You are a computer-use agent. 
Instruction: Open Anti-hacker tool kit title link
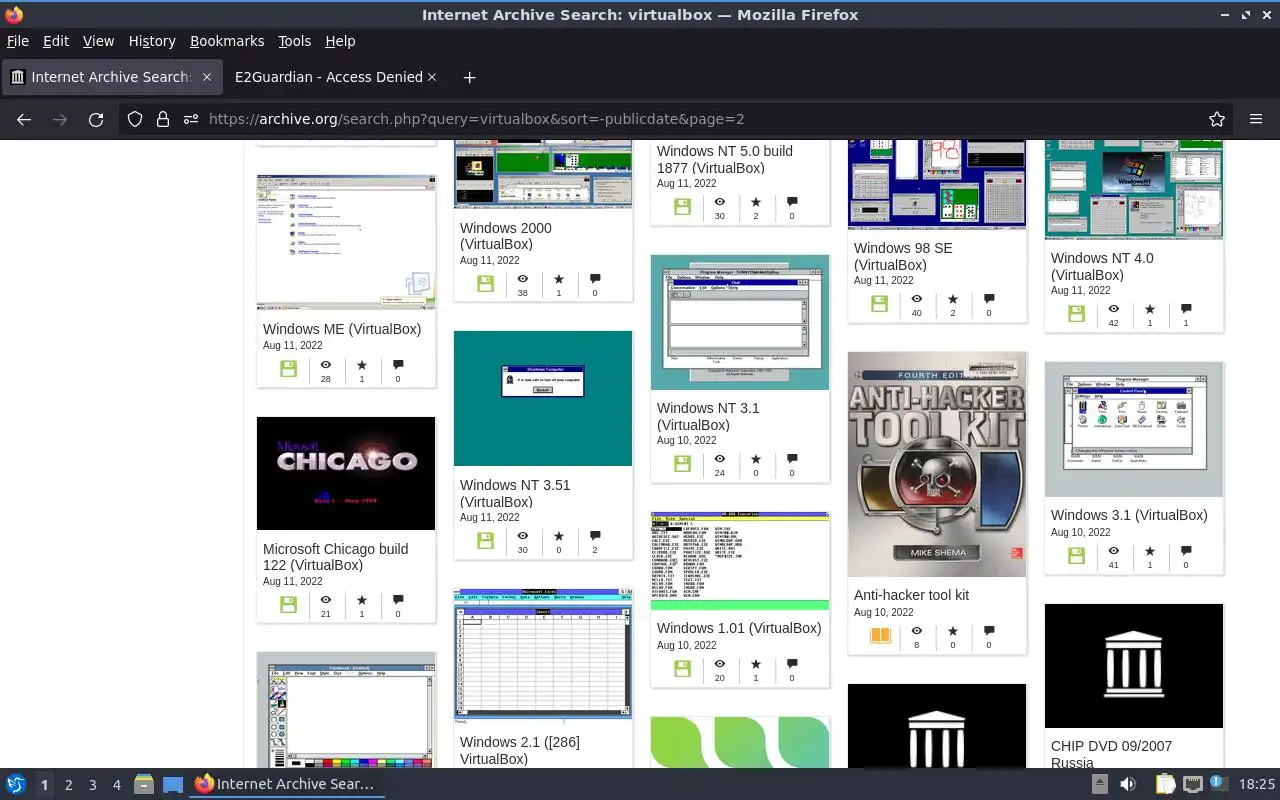pos(911,595)
